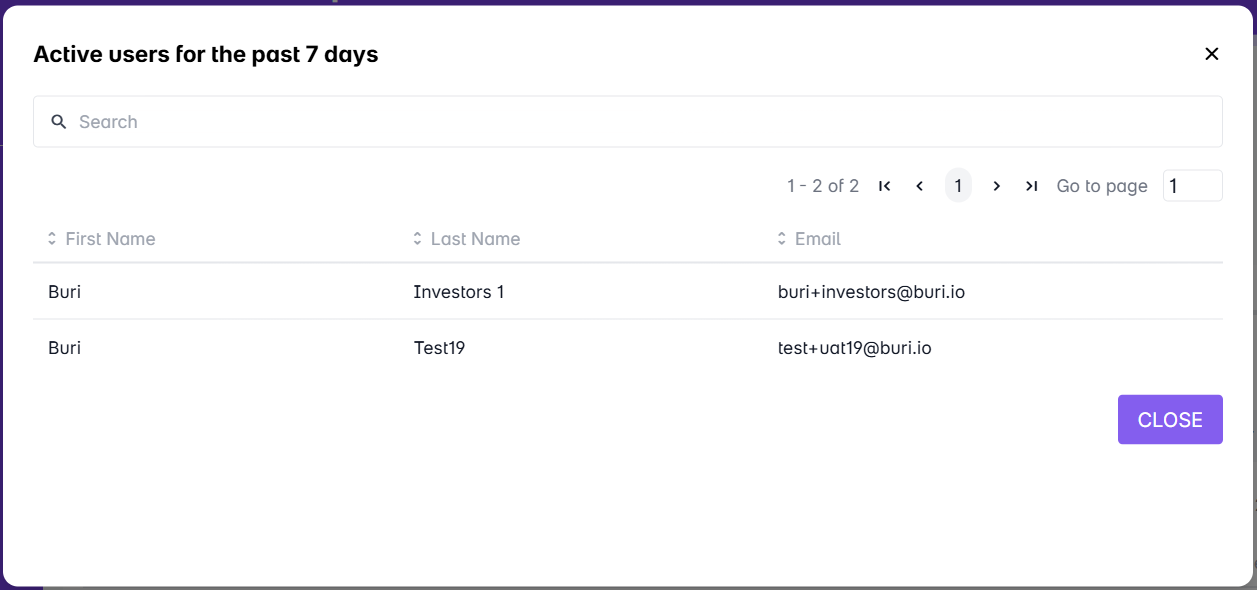Viewport: 1257px width, 590px height.
Task: Sort by First Name using arrows icon
Action: coord(52,239)
